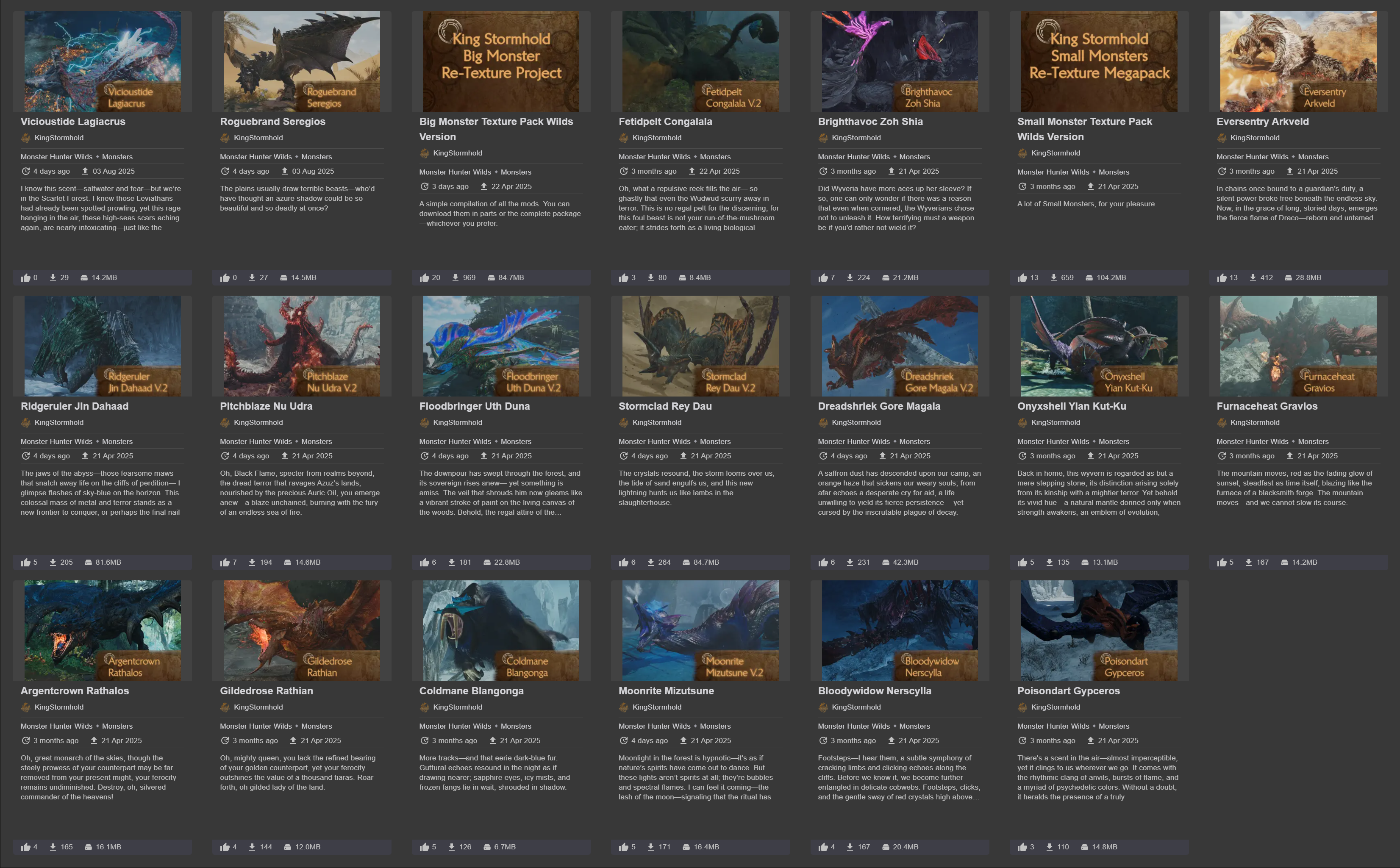Open the Big Monster Texture Pack Wilds Version title

pos(496,129)
